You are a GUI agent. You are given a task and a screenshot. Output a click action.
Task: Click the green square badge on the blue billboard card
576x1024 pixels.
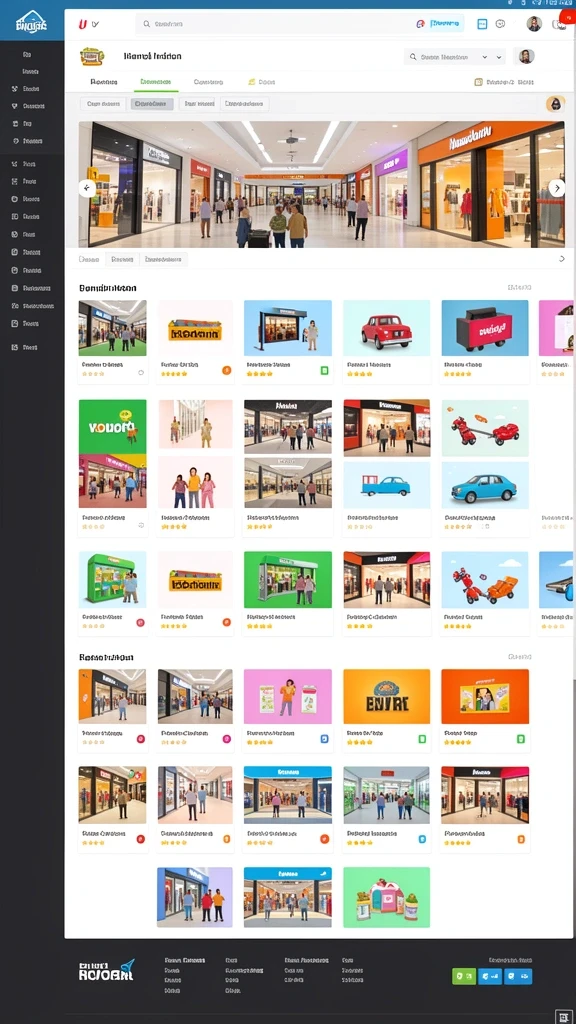point(324,370)
